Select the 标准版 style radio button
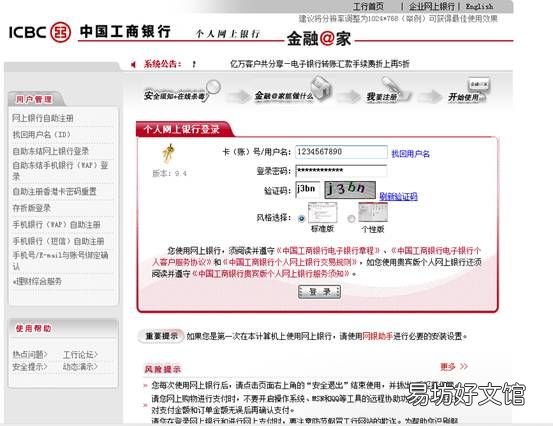The width and height of the screenshot is (553, 426). tap(302, 218)
